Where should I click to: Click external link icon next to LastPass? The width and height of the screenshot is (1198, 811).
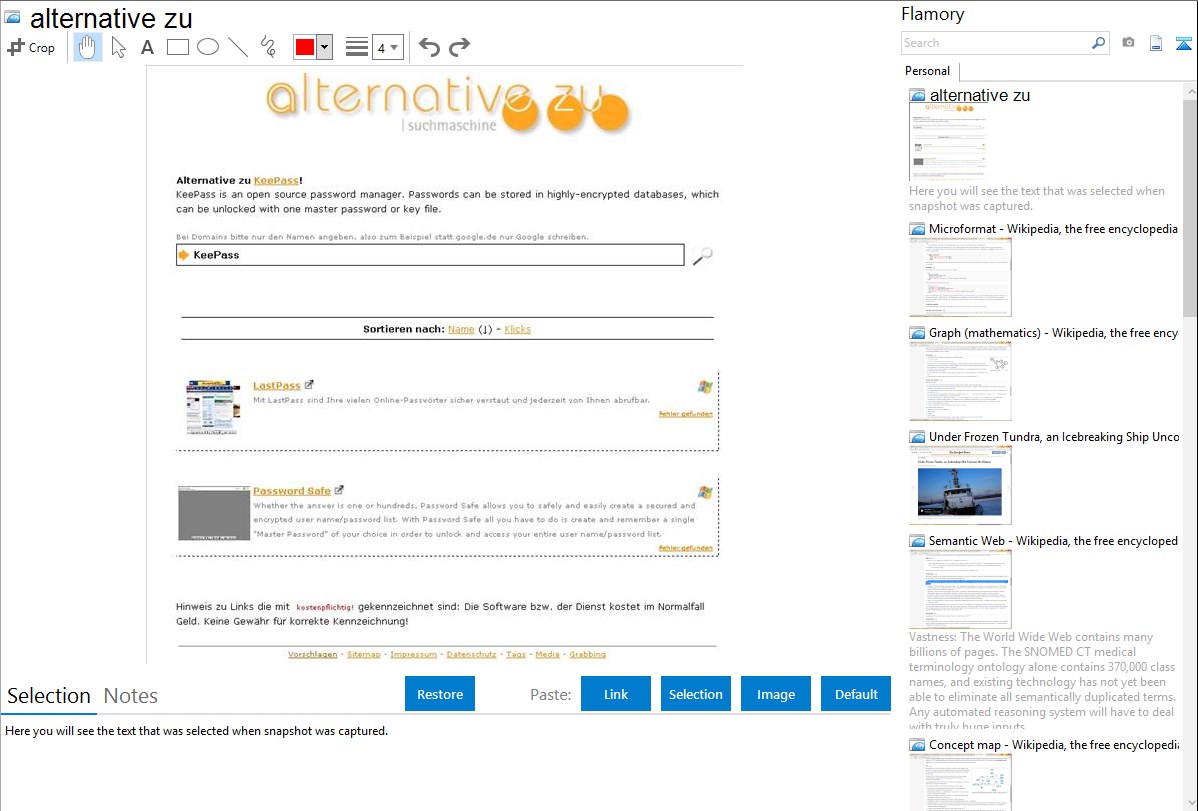click(x=309, y=384)
